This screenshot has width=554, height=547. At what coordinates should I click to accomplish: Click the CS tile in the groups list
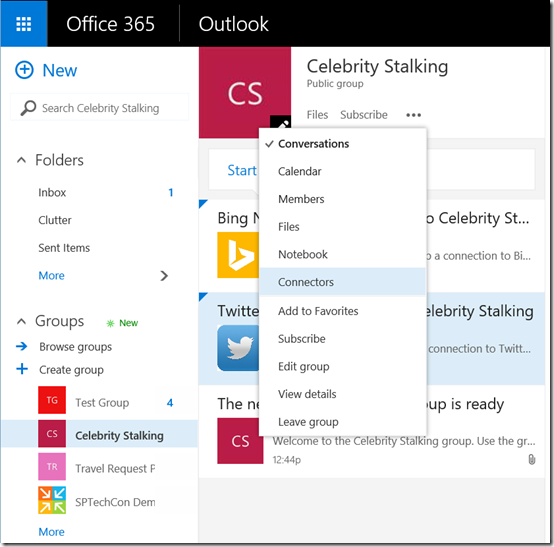click(52, 434)
